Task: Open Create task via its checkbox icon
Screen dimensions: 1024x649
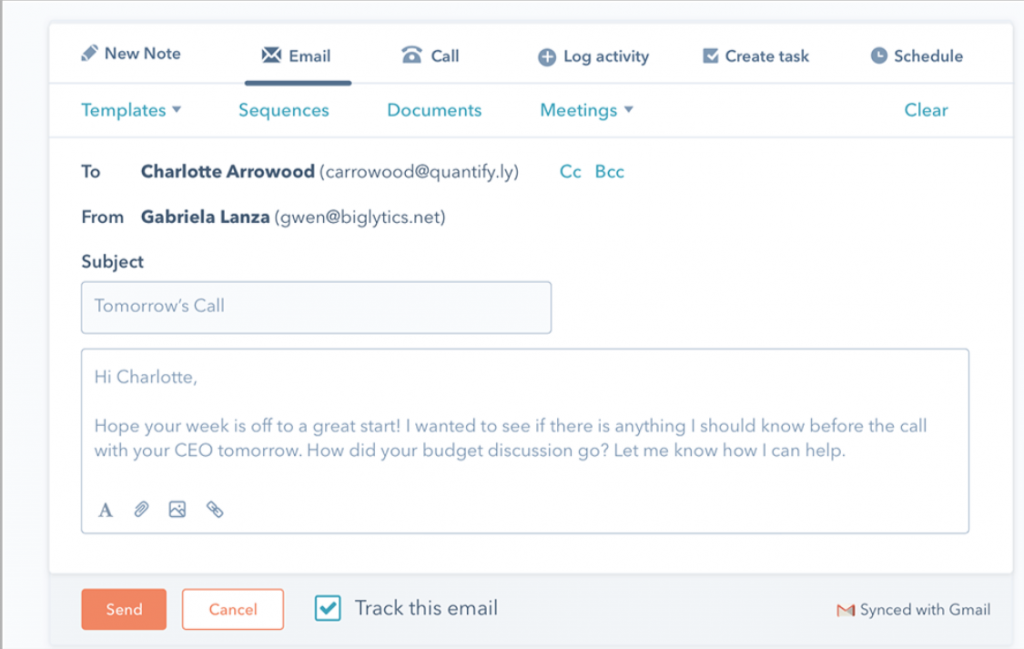Action: (x=711, y=56)
